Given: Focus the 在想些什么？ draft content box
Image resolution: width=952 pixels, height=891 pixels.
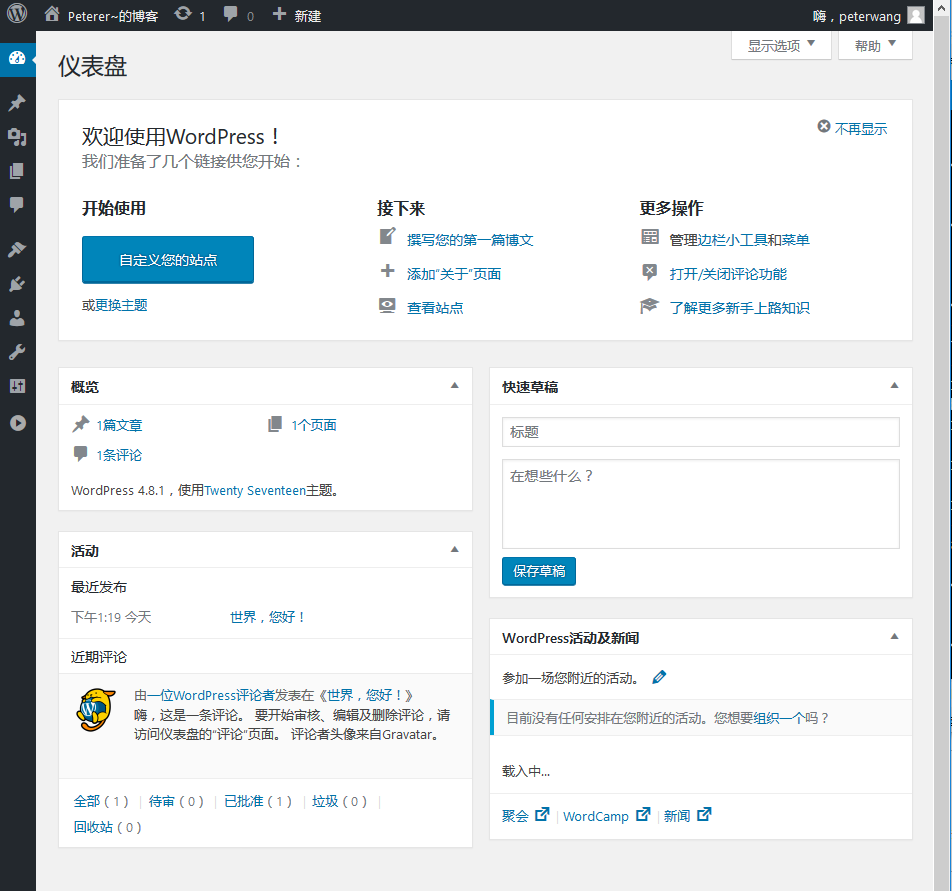Looking at the screenshot, I should 701,504.
